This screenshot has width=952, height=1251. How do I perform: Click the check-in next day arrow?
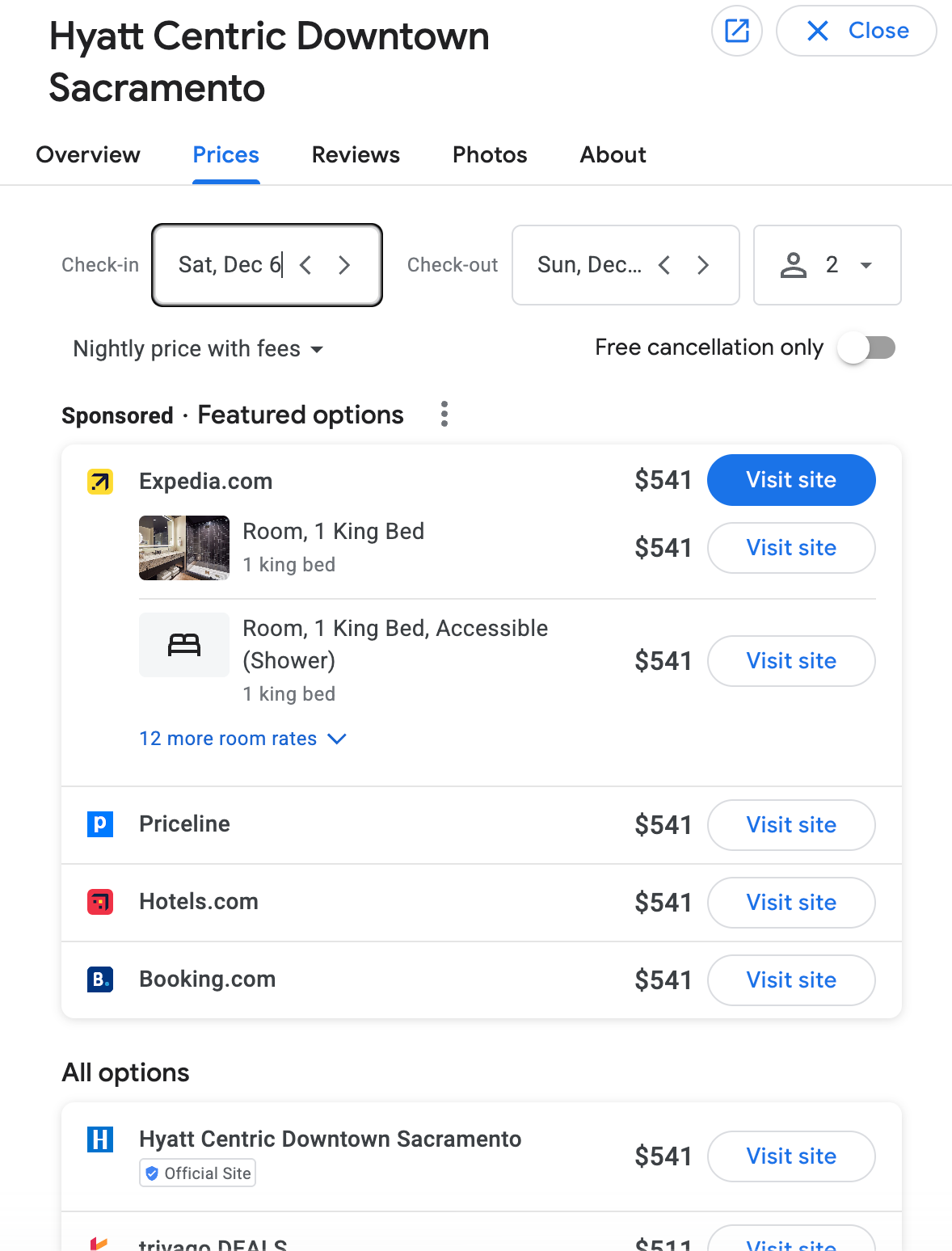point(344,265)
